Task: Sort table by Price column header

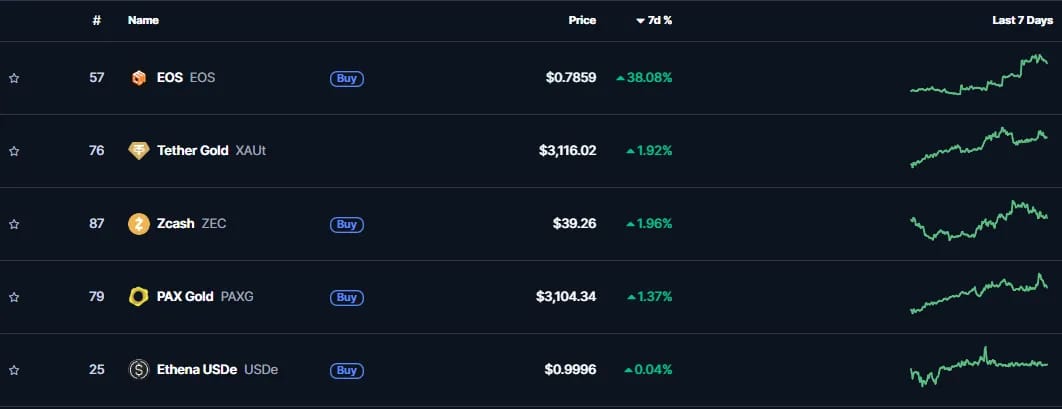Action: 582,20
